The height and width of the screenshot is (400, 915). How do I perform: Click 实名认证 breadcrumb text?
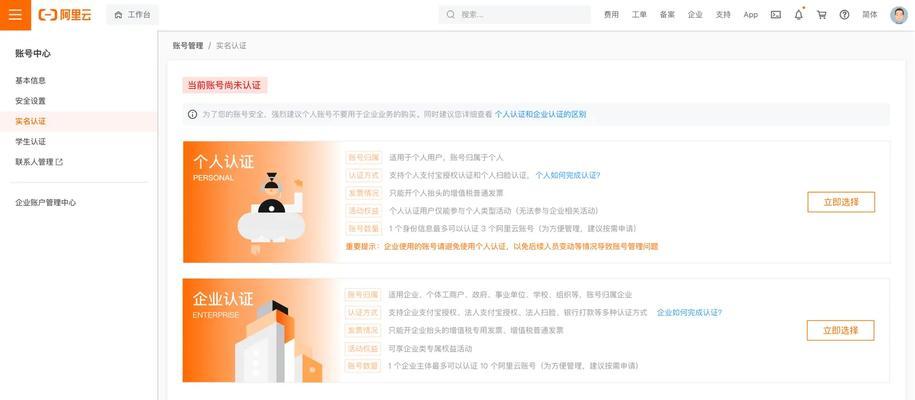231,46
